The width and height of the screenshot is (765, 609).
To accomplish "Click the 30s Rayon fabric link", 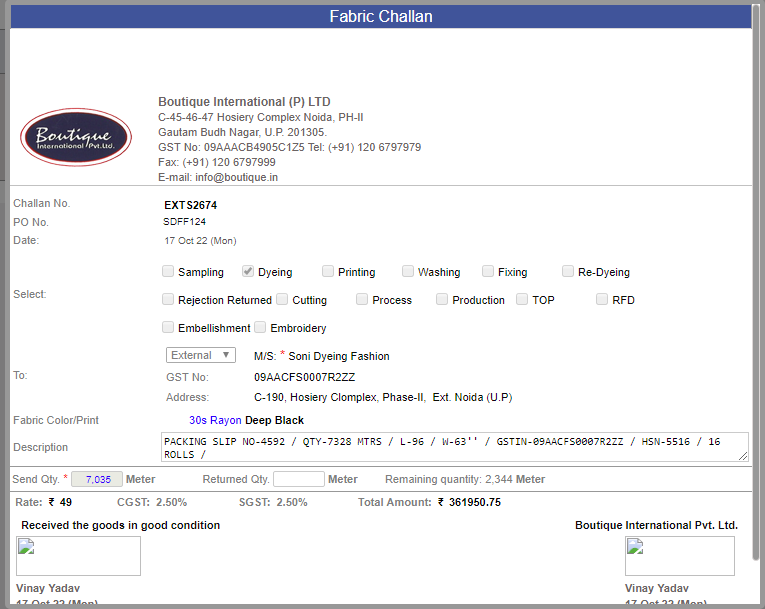I will [x=215, y=420].
